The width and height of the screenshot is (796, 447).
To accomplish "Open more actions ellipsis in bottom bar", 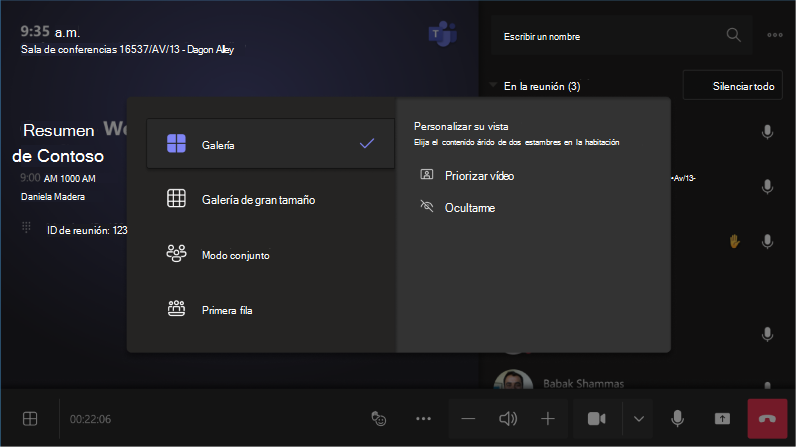I will [423, 419].
